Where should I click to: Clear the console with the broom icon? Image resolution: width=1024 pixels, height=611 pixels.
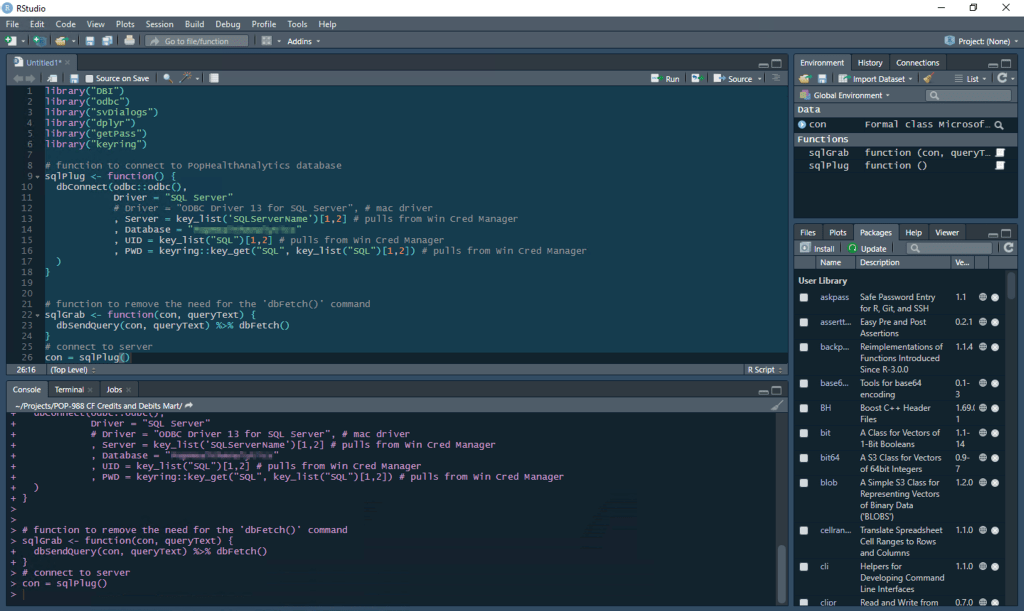tap(777, 405)
